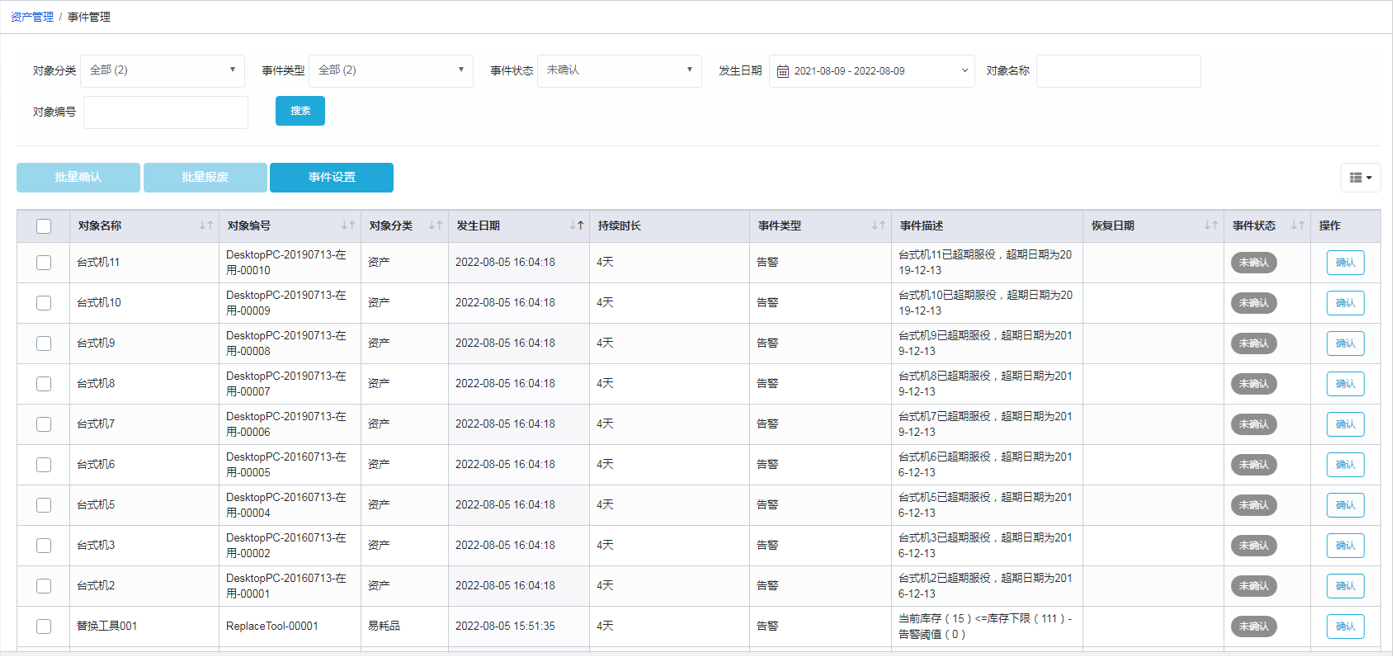1393x656 pixels.
Task: Select the checkbox for 台式机11 row
Action: [44, 262]
